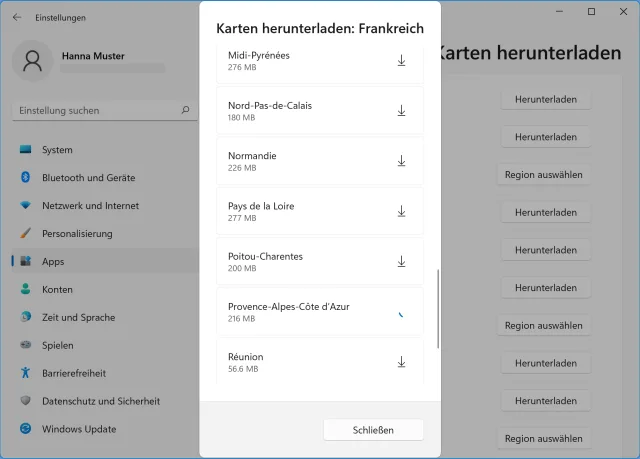Screen dimensions: 640x459
Task: Click the 'Karten herunterladen: Frankreich' dialog title
Action: pos(320,29)
